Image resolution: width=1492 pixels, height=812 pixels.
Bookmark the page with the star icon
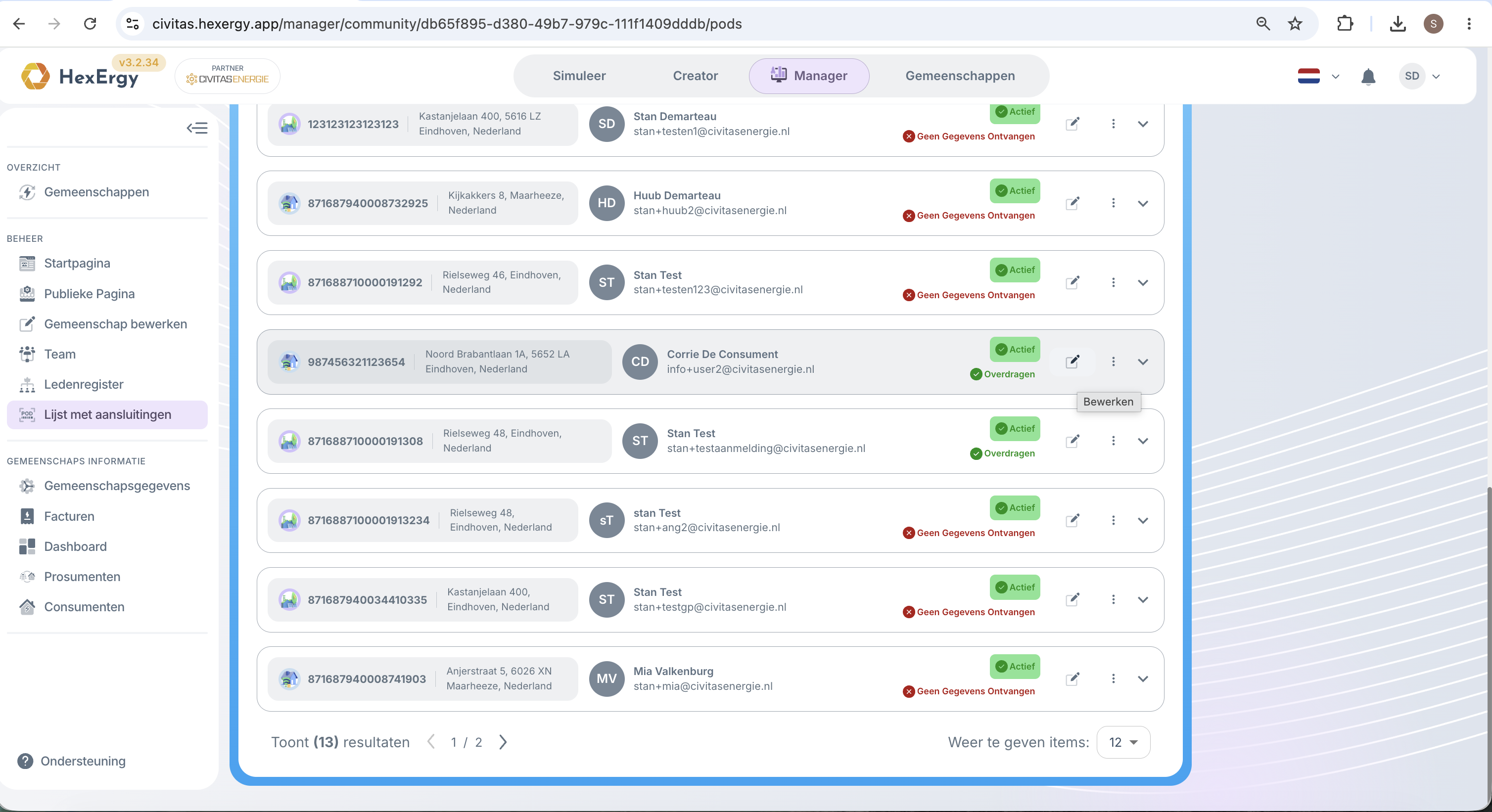1295,24
